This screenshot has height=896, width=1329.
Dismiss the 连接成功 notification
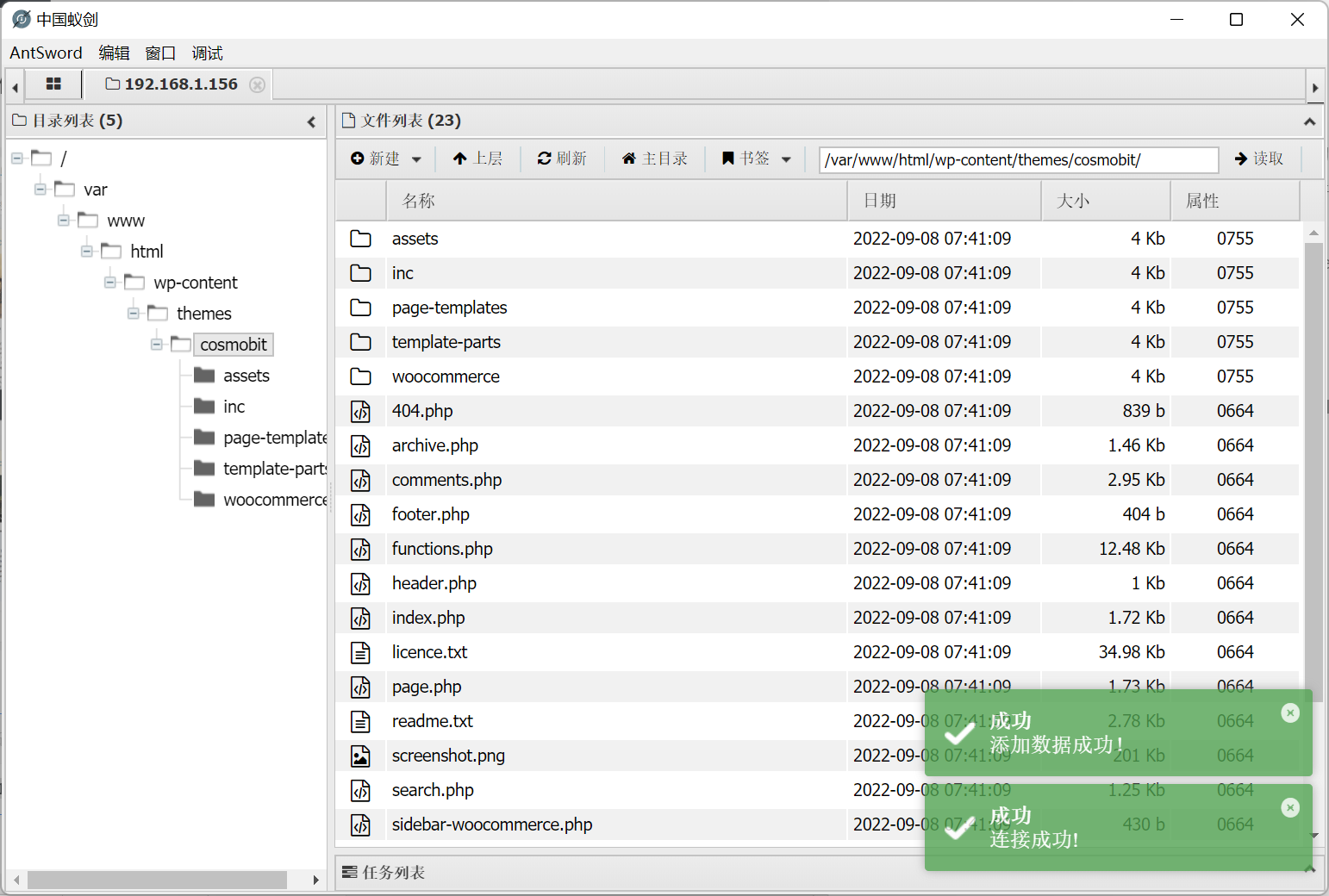pyautogui.click(x=1290, y=807)
